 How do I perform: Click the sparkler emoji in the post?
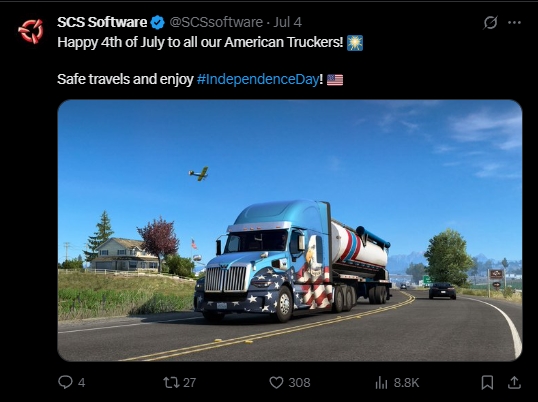[x=355, y=43]
